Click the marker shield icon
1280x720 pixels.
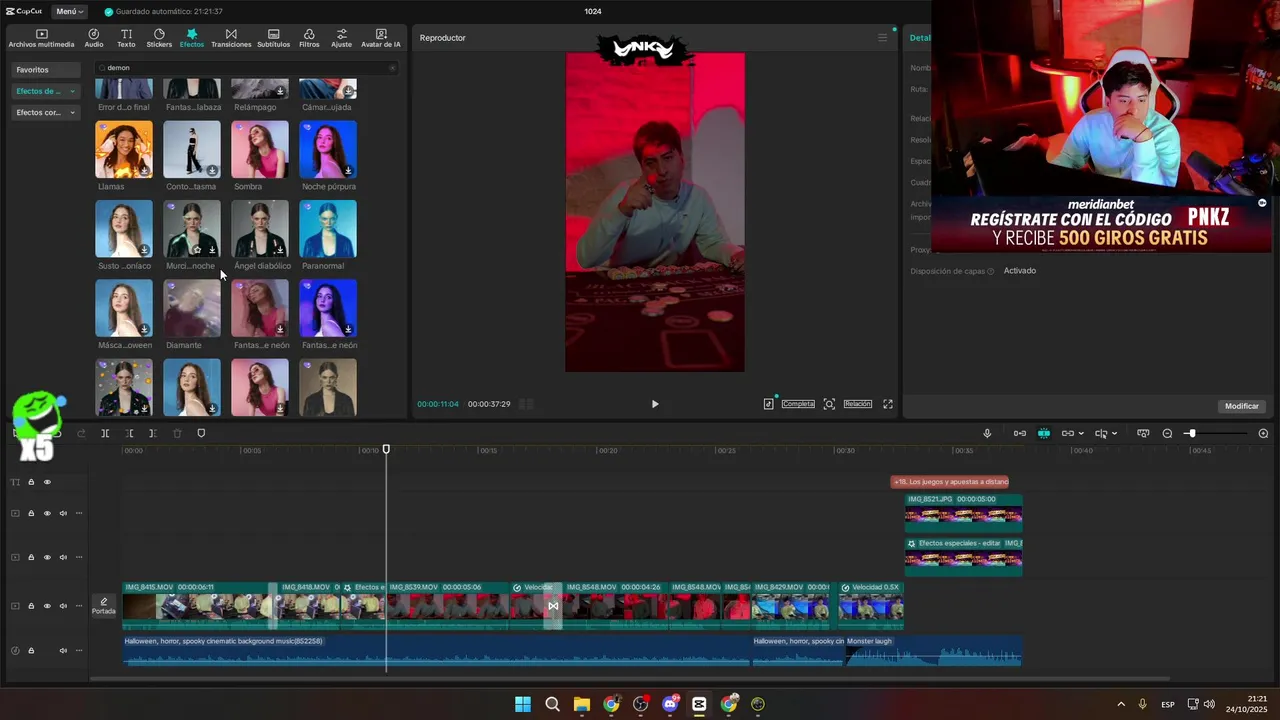(x=201, y=433)
